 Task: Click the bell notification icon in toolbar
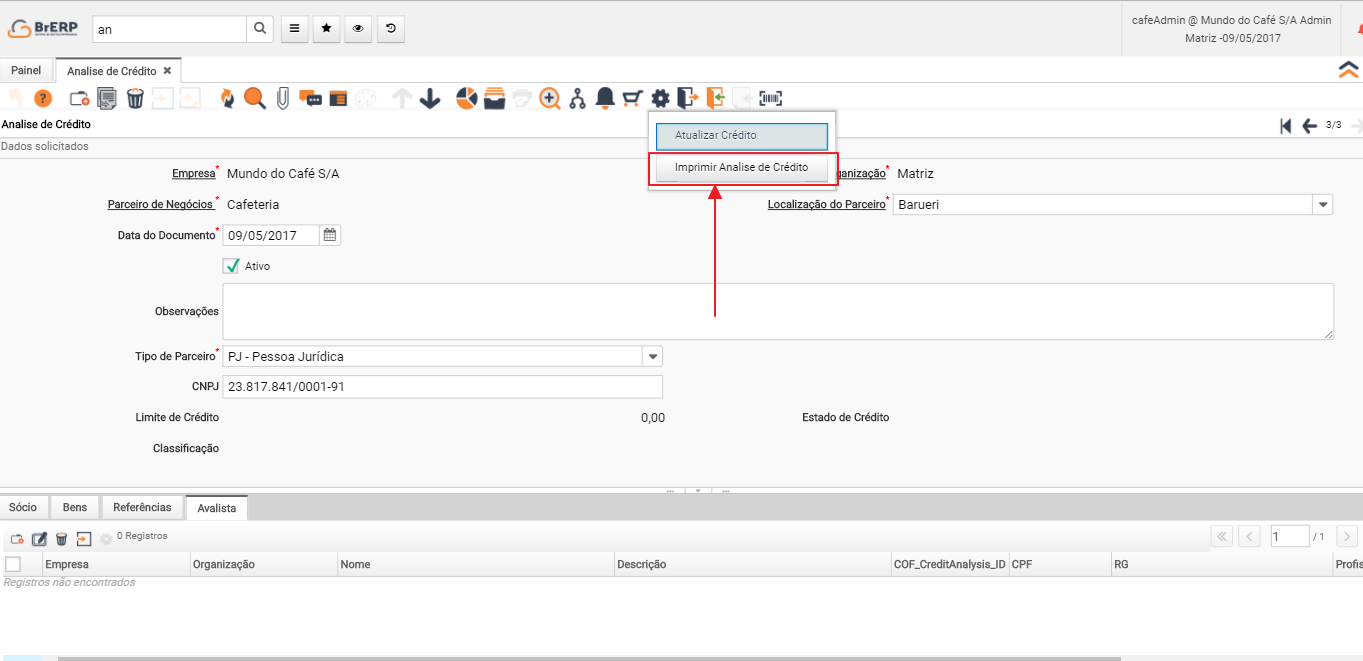(605, 98)
